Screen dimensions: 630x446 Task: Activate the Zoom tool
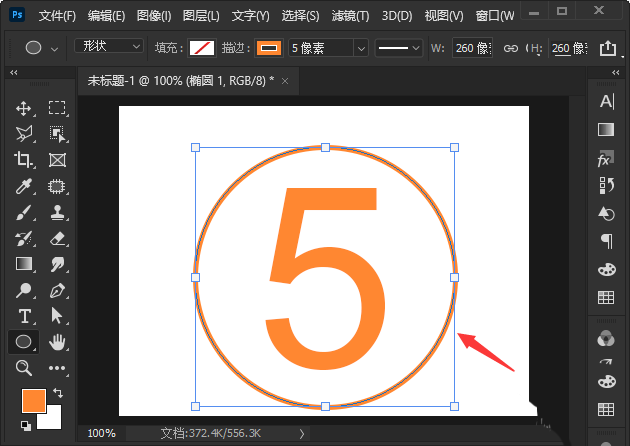(x=24, y=368)
